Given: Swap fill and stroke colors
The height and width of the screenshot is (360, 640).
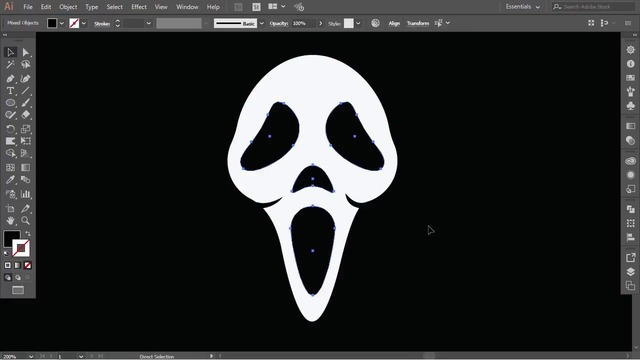Looking at the screenshot, I should click(28, 233).
